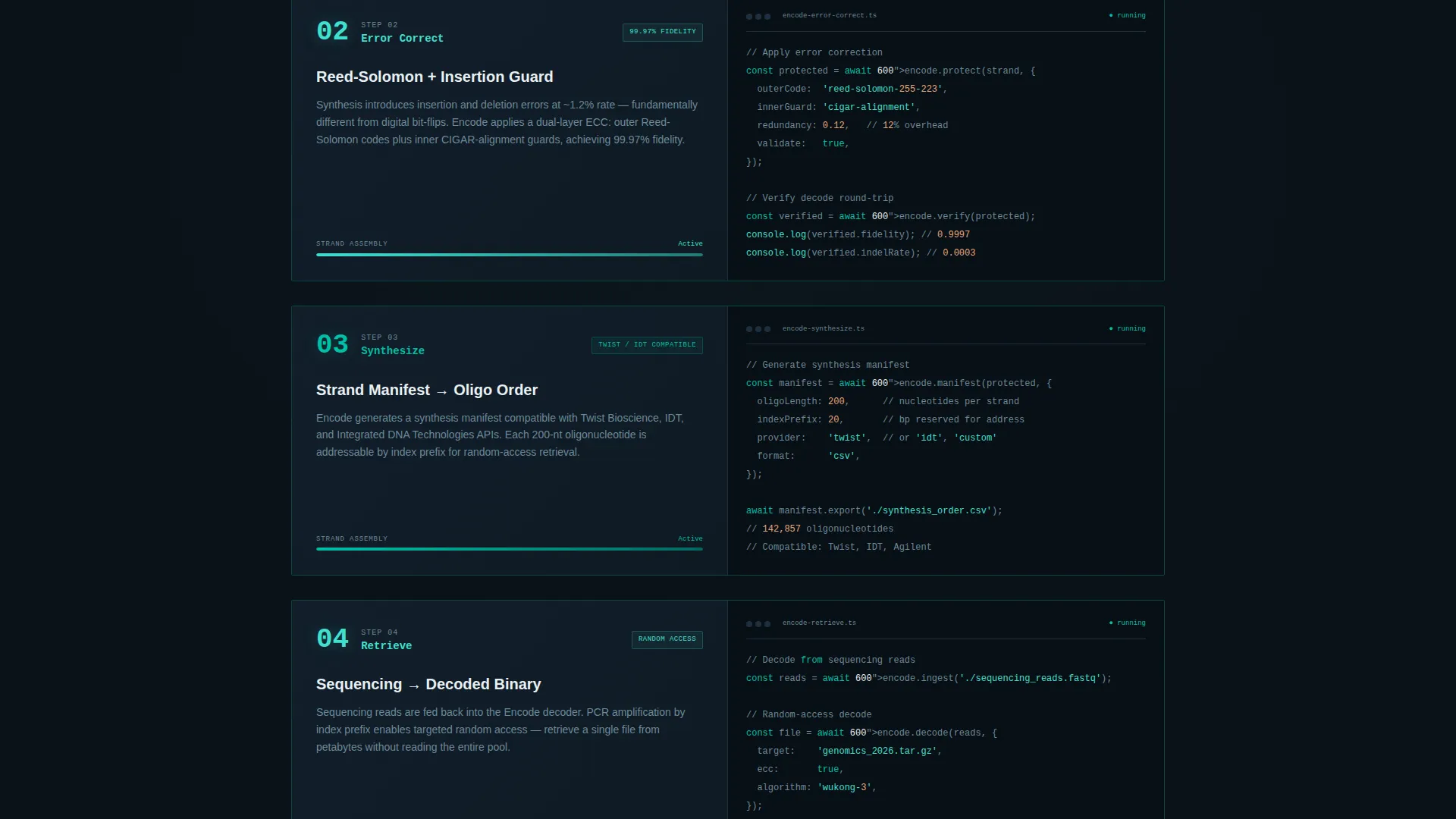
Task: Click the Error Correct step title
Action: tap(402, 39)
